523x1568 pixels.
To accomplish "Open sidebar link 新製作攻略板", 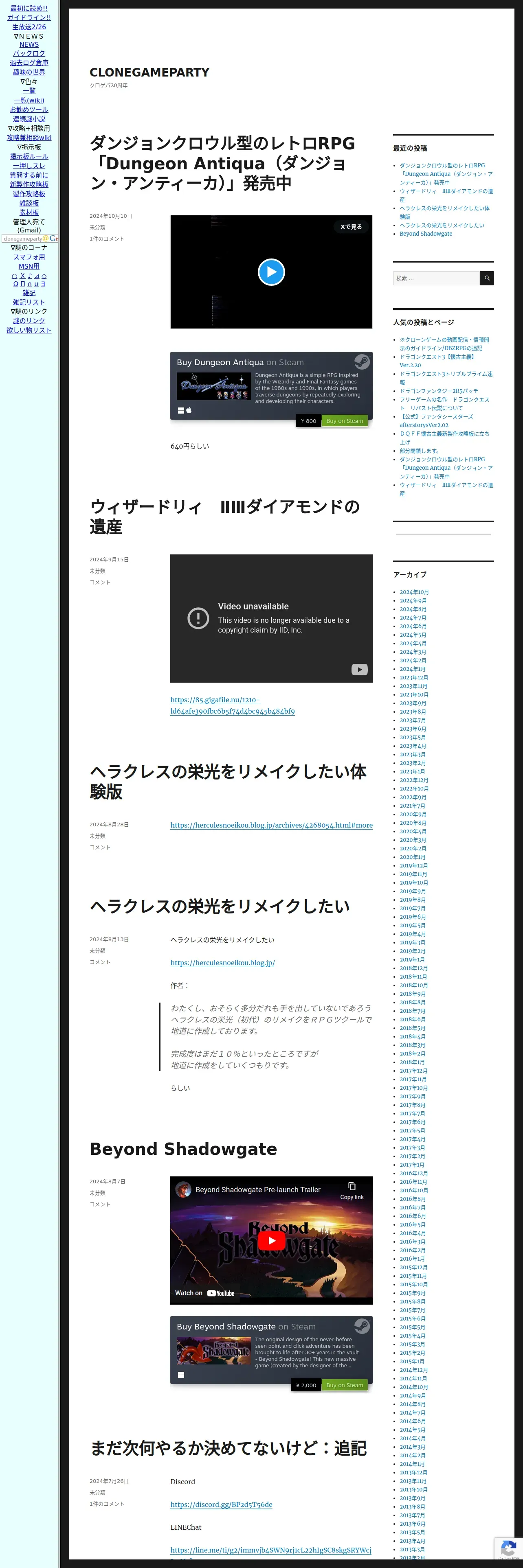I will coord(29,184).
